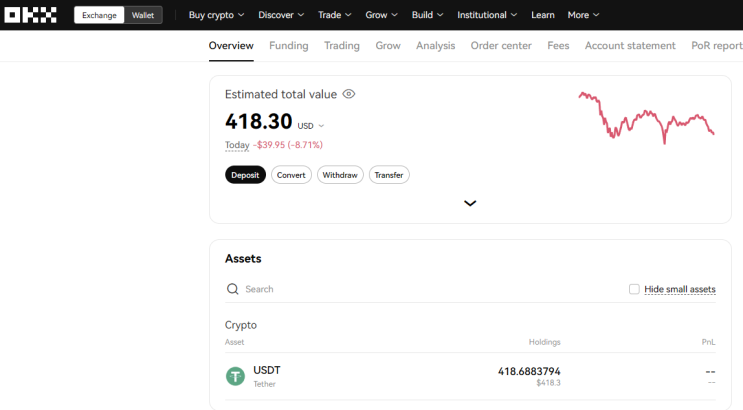Open the Buy crypto dropdown menu
This screenshot has height=410, width=743.
click(216, 15)
